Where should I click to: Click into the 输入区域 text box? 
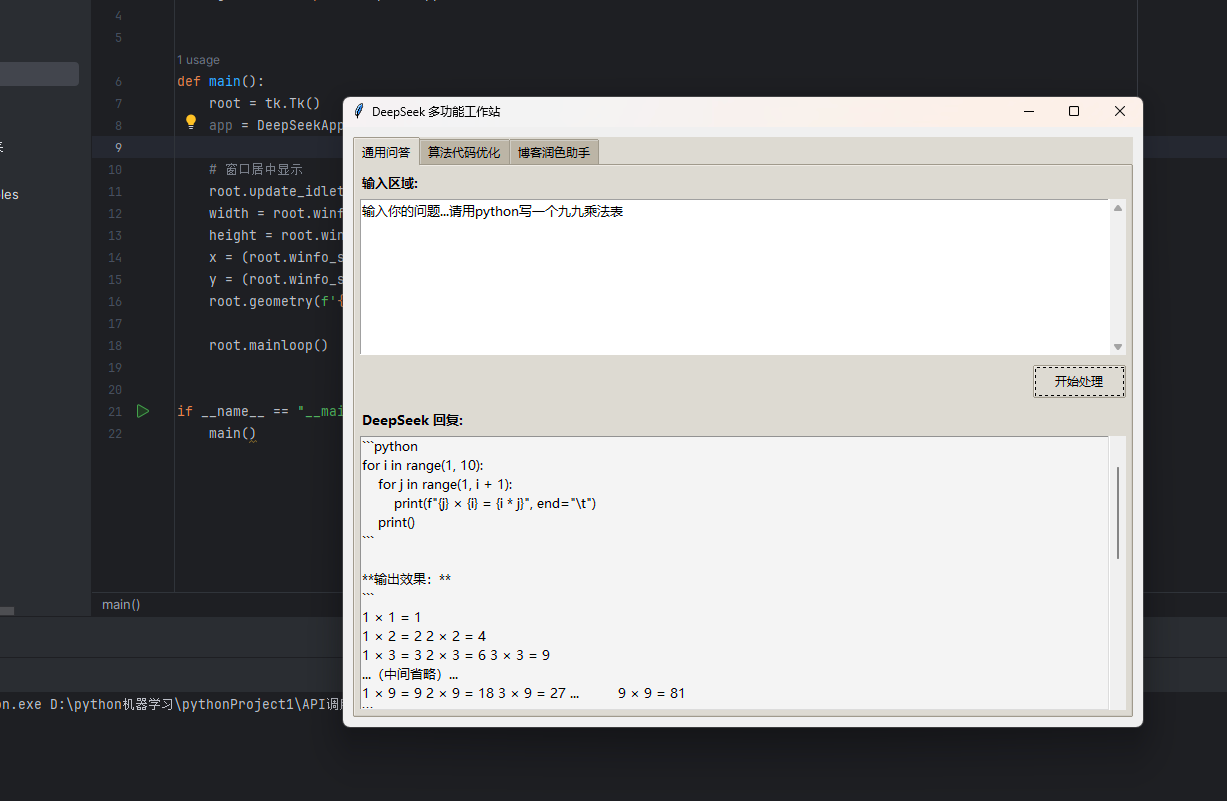735,277
